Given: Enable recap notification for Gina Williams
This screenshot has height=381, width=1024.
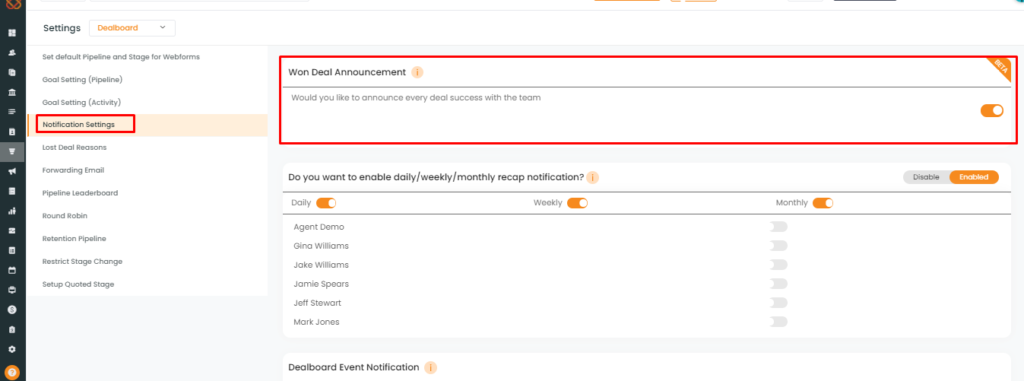Looking at the screenshot, I should (778, 246).
